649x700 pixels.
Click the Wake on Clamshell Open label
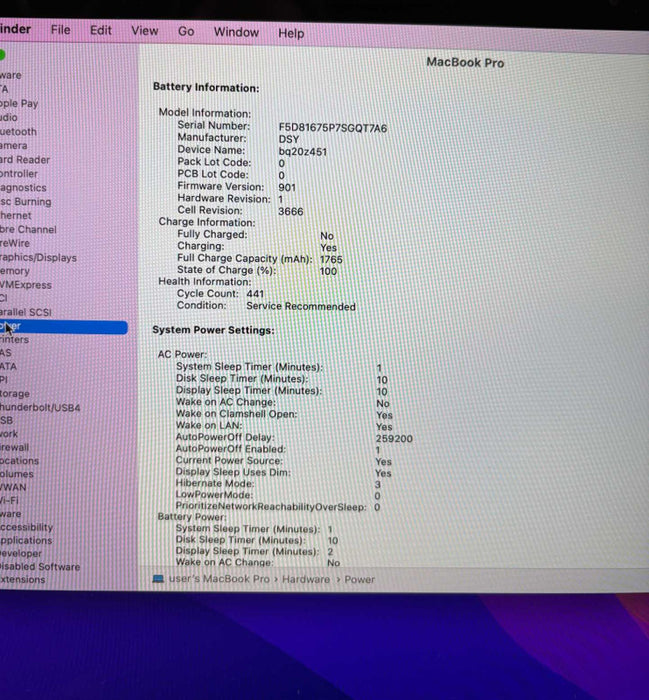click(237, 414)
